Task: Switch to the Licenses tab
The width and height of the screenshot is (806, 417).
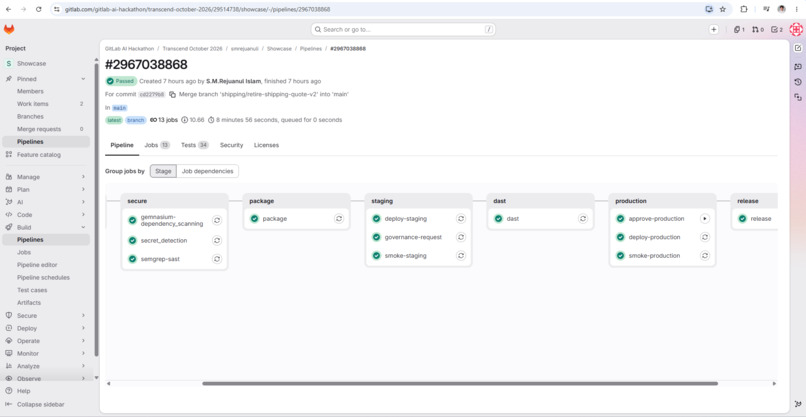Action: pyautogui.click(x=266, y=145)
